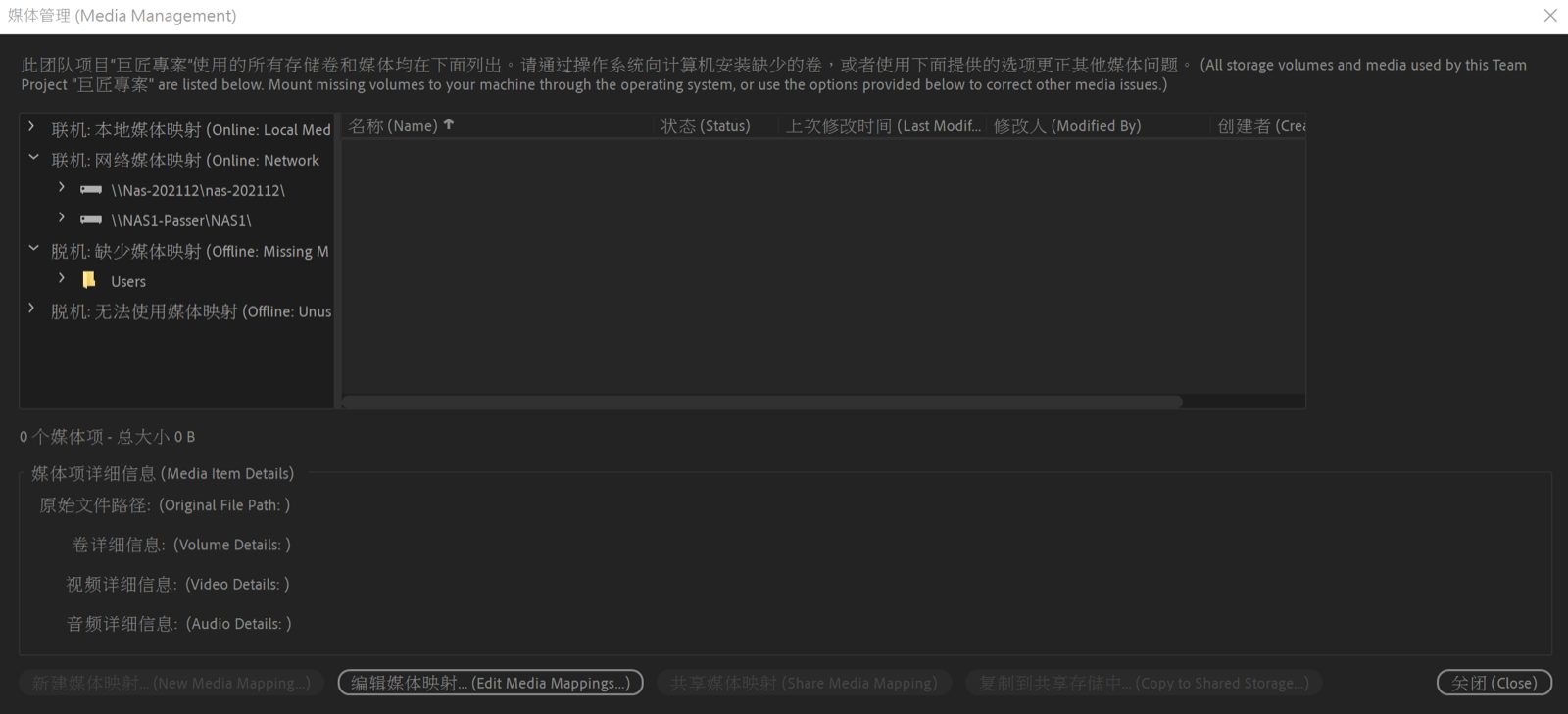Collapse the Online: Network media mapping node
The height and width of the screenshot is (714, 1568).
(x=33, y=157)
